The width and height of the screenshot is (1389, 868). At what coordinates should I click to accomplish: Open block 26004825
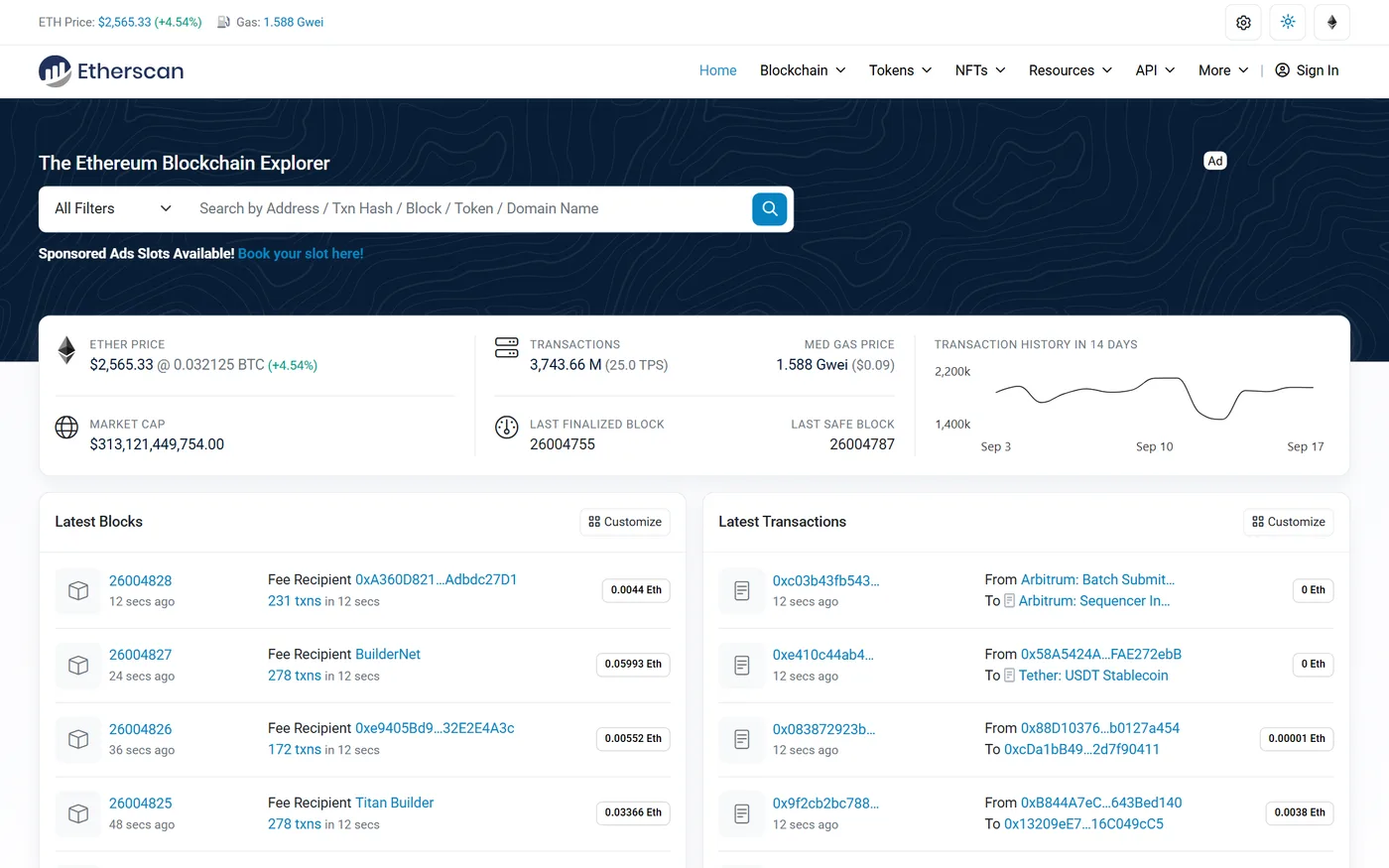click(140, 804)
